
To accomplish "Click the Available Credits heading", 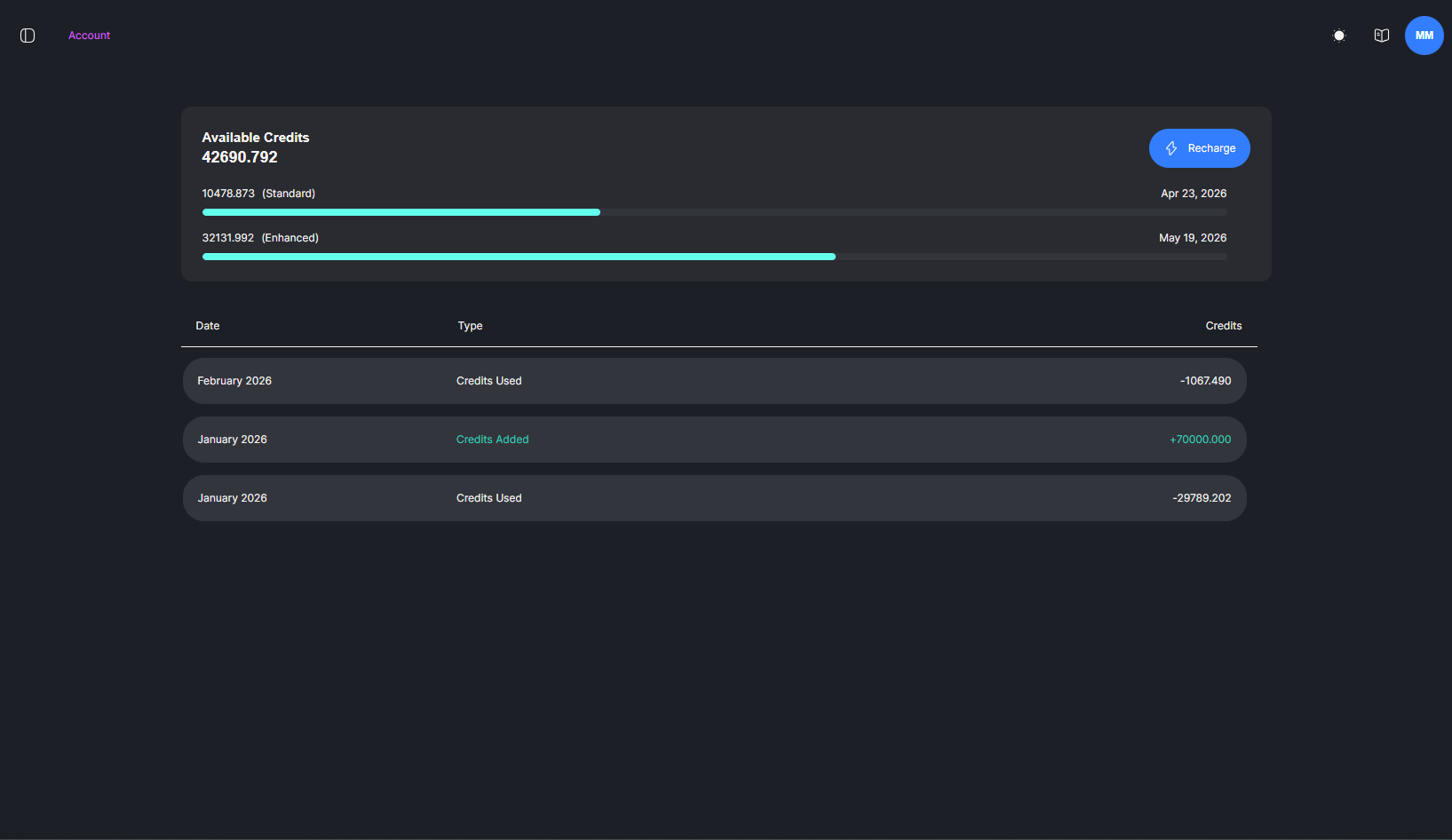I will [256, 138].
